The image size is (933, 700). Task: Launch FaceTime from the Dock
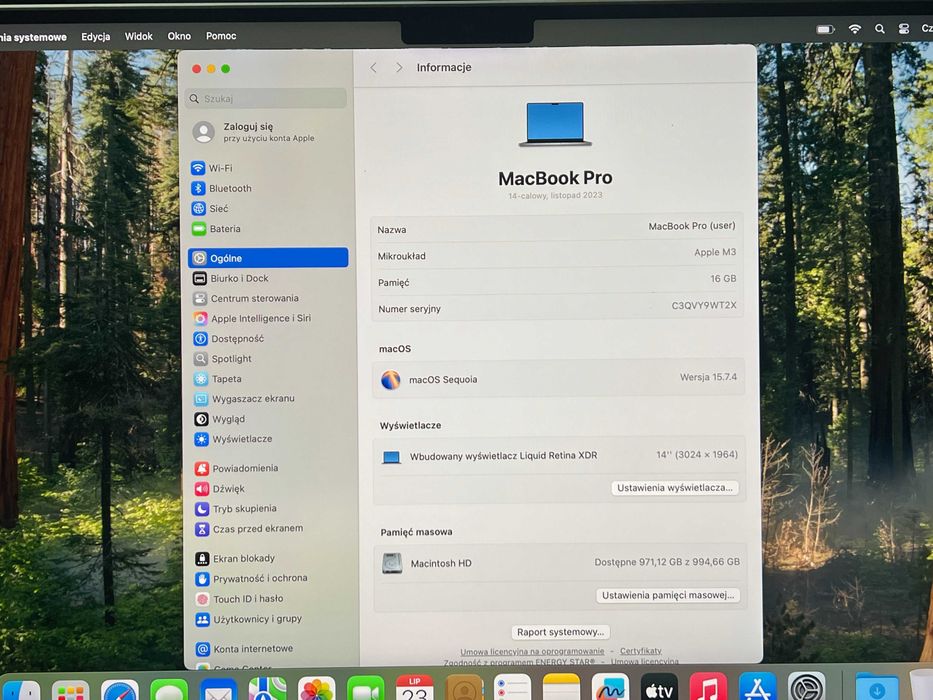click(x=365, y=690)
